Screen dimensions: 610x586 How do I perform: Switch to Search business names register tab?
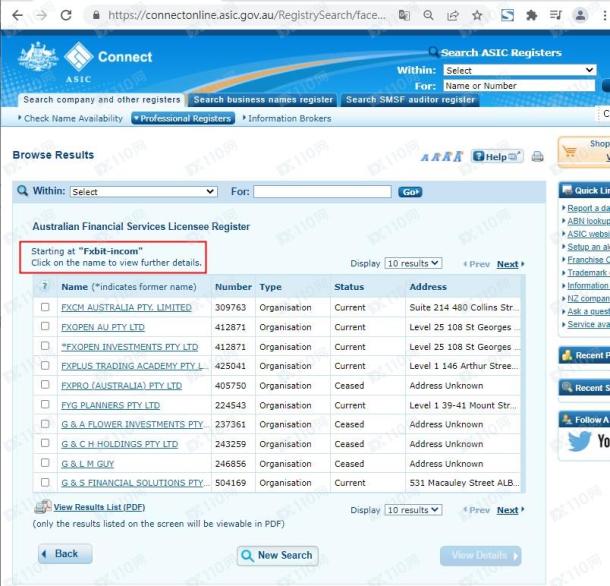pyautogui.click(x=263, y=100)
